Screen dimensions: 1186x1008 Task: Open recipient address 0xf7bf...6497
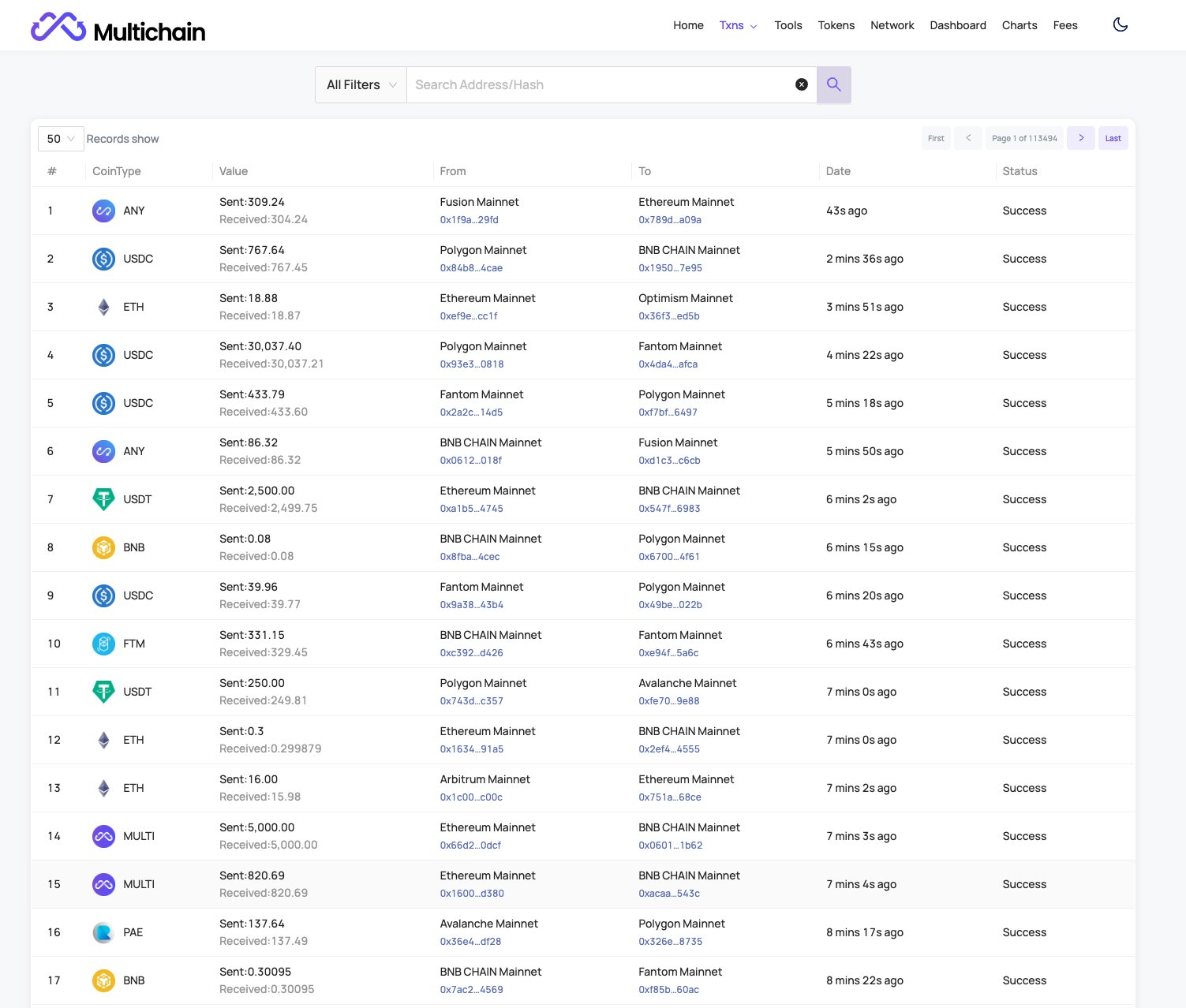tap(668, 413)
